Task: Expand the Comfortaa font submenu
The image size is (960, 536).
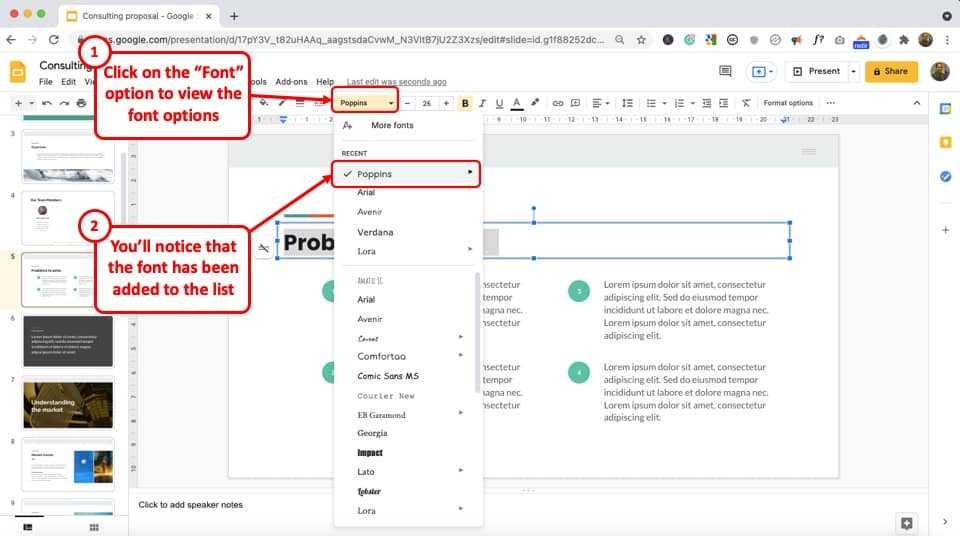Action: (x=461, y=355)
